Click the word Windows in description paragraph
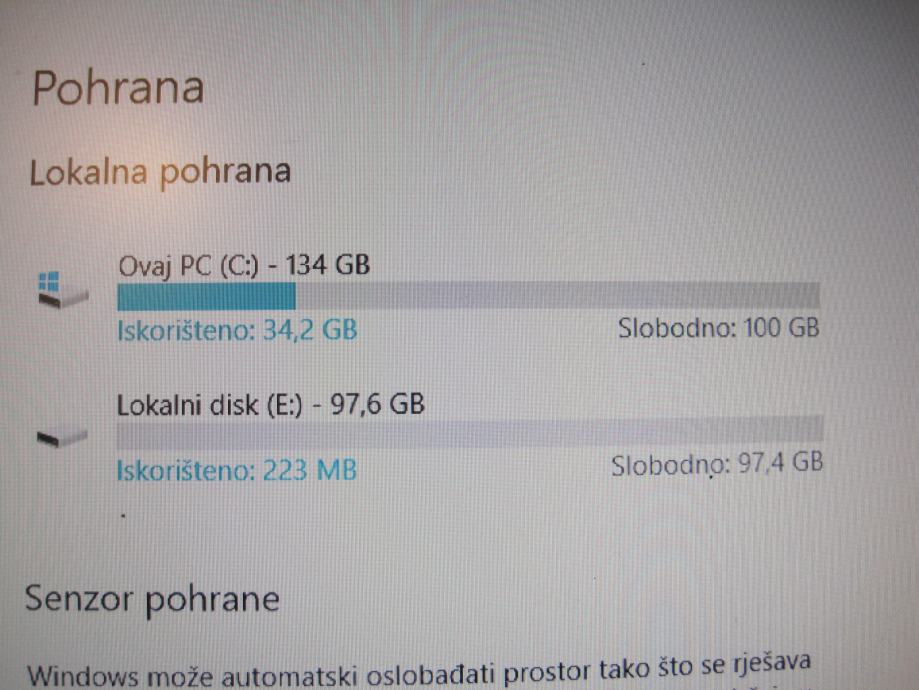 click(x=83, y=677)
